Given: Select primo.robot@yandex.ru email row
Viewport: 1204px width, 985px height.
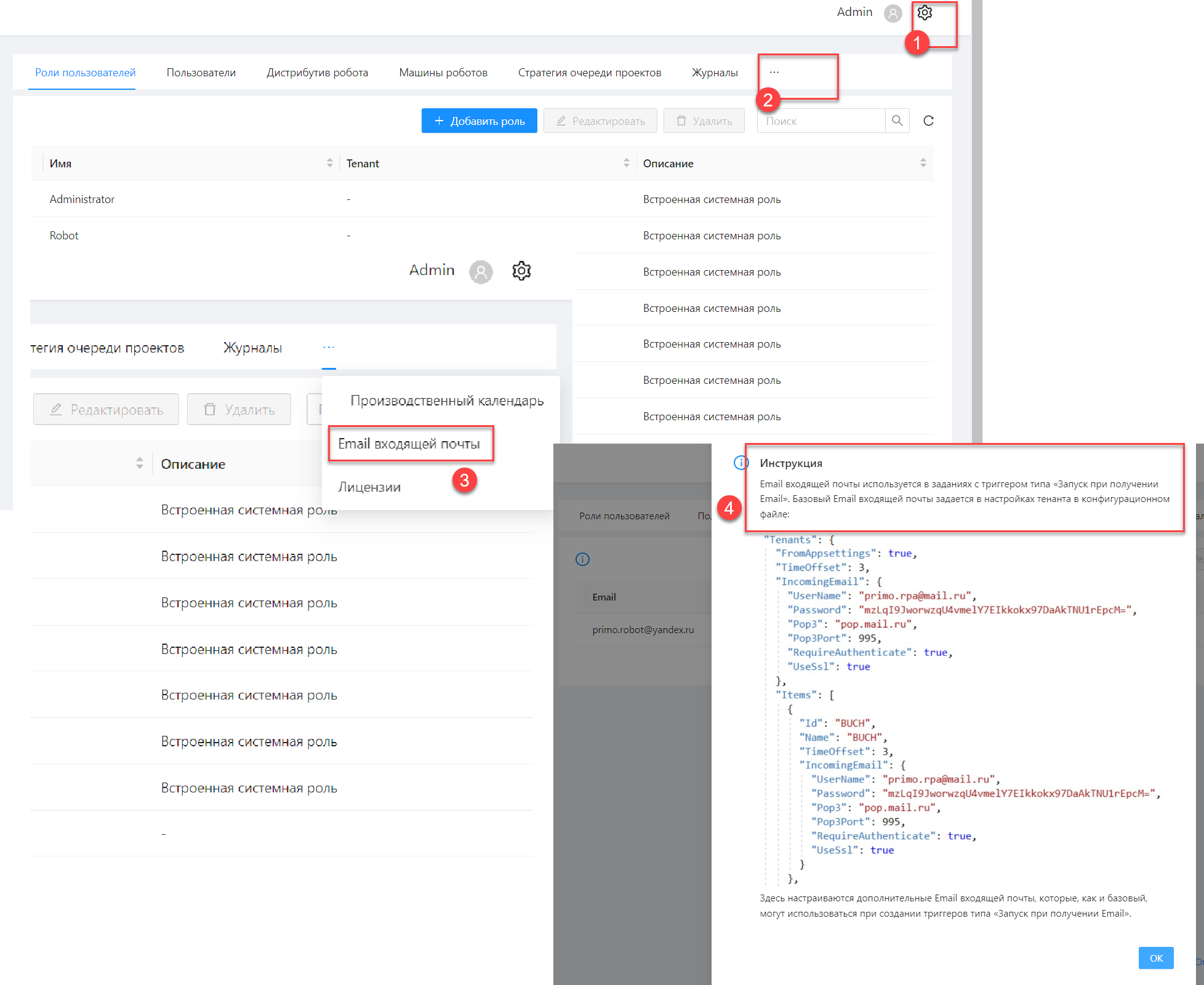Looking at the screenshot, I should coord(643,630).
